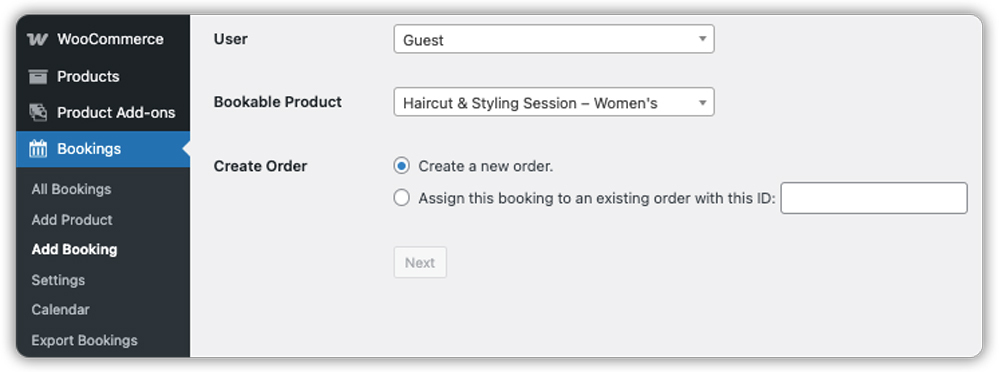Click the WooCommerce logo icon
1000x372 pixels.
click(38, 40)
